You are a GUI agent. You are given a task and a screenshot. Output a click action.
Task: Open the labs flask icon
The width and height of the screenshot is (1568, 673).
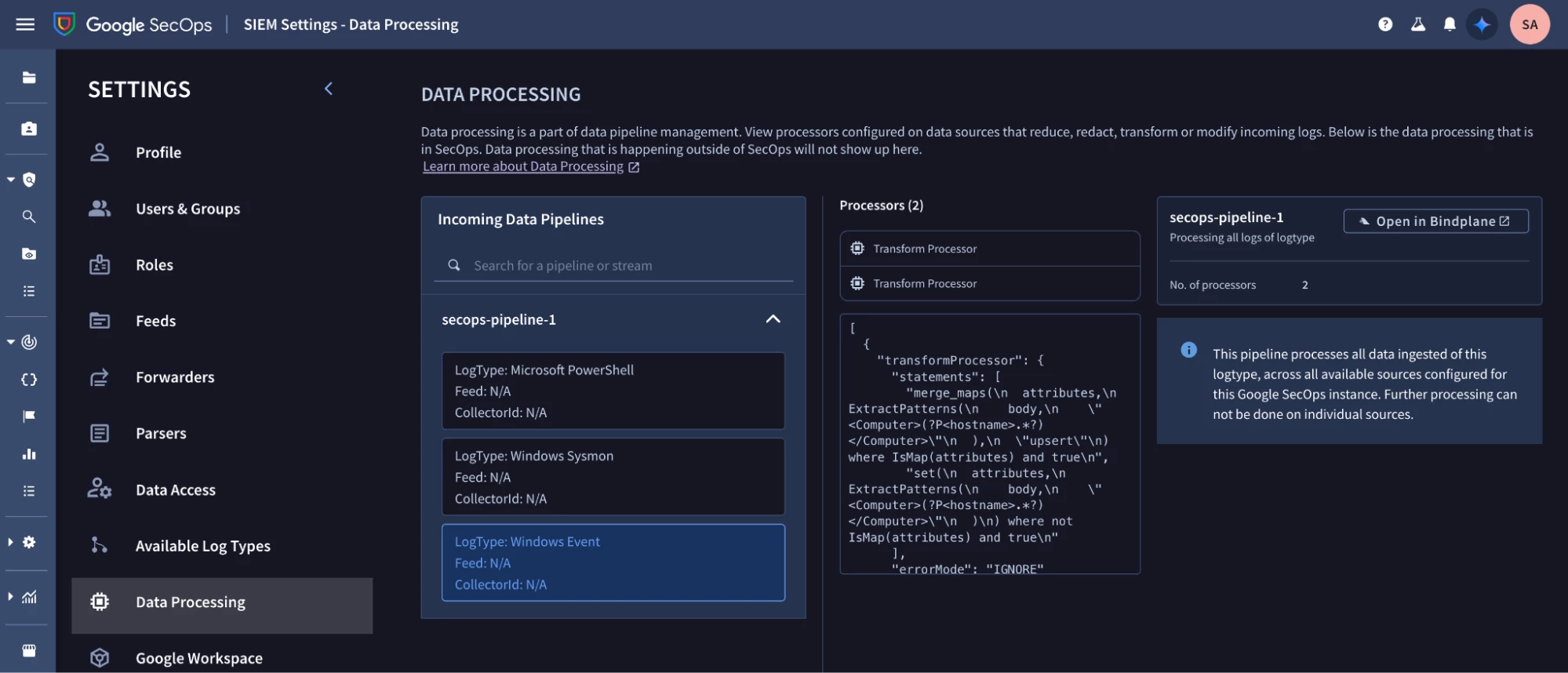(x=1417, y=24)
